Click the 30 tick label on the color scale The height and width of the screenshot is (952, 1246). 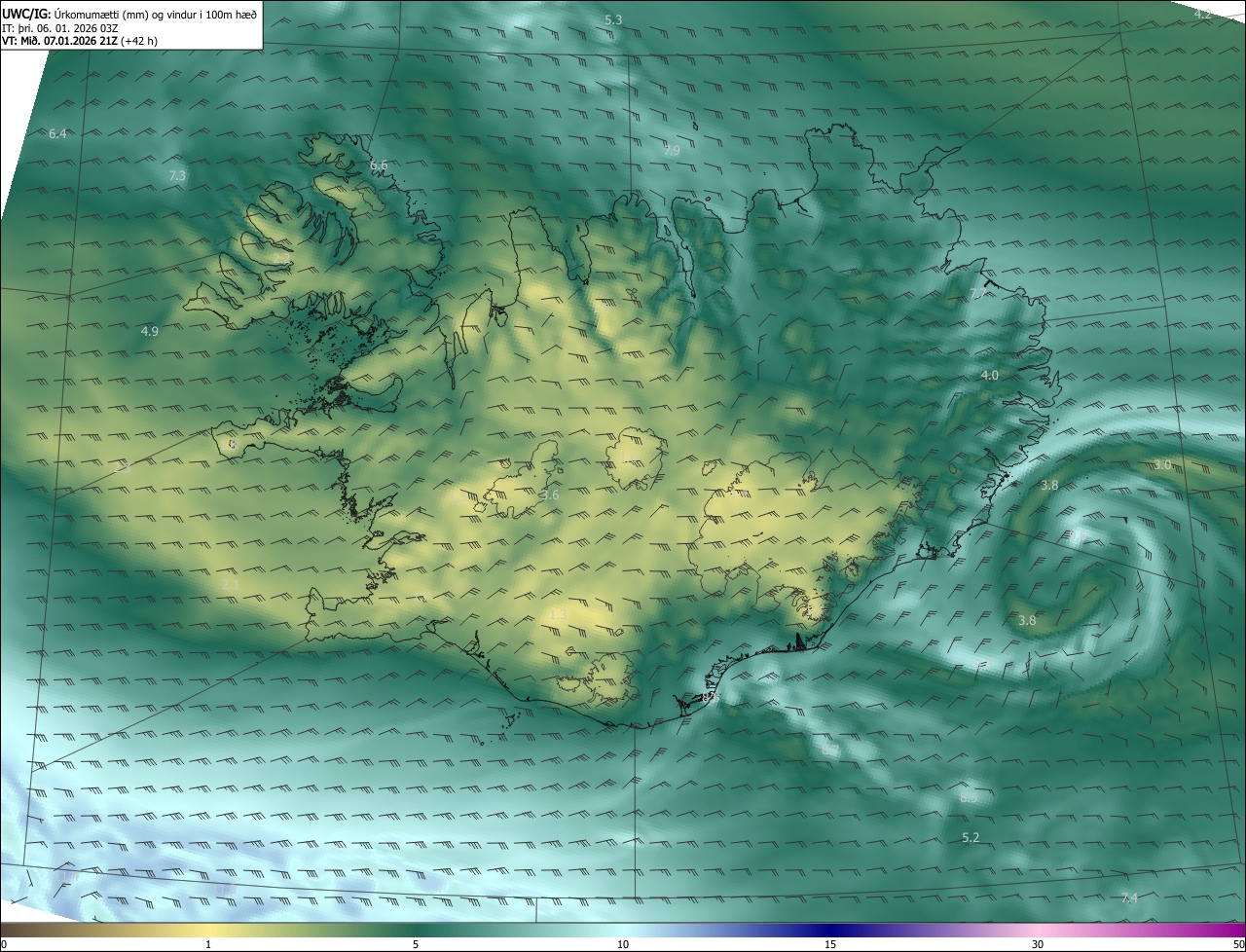1038,944
